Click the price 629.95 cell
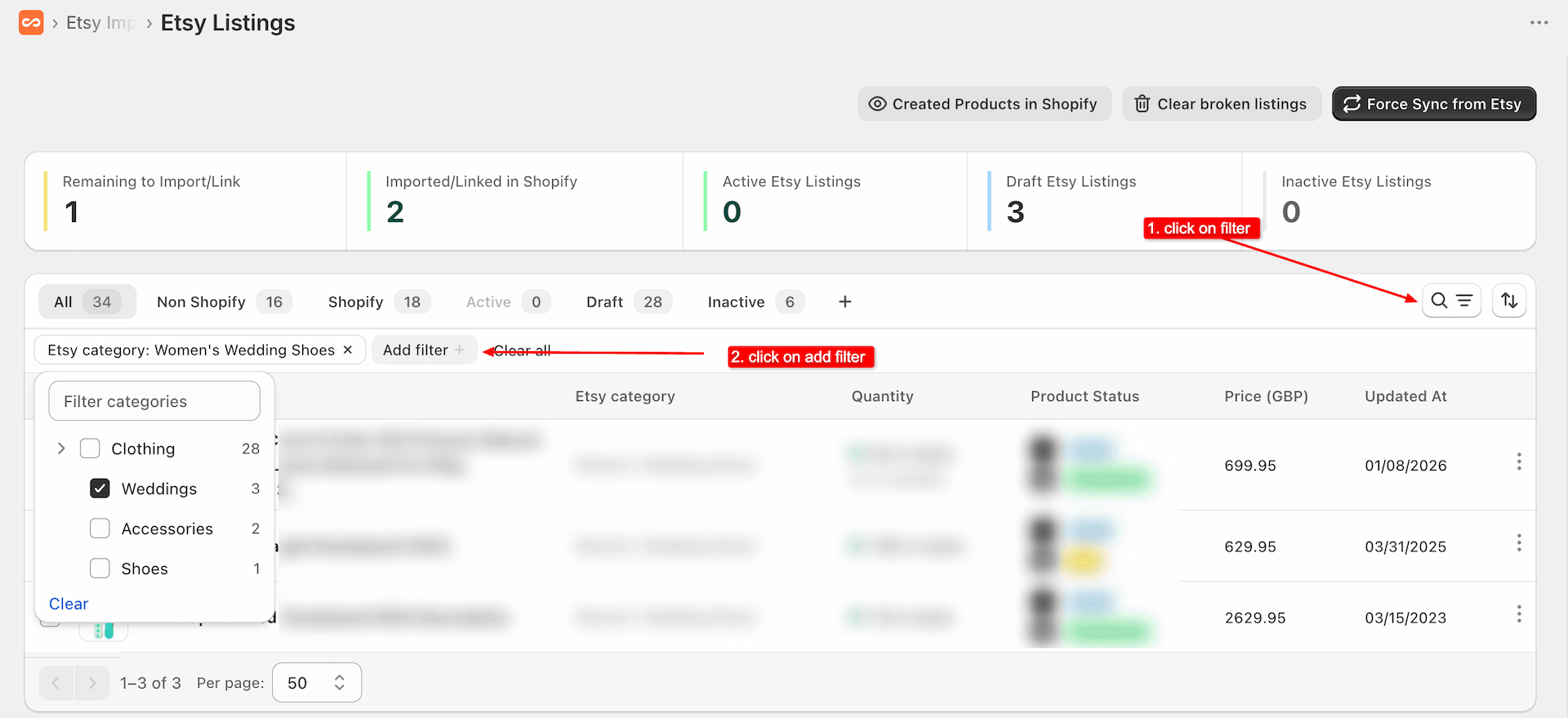This screenshot has width=1568, height=718. pyautogui.click(x=1250, y=546)
